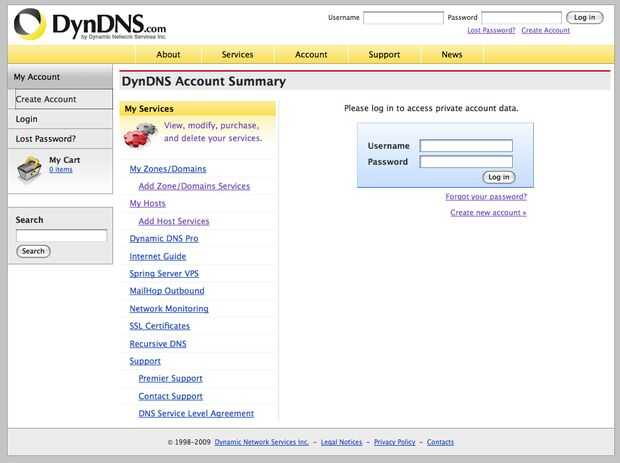
Task: Select Login in the sidebar
Action: point(60,119)
